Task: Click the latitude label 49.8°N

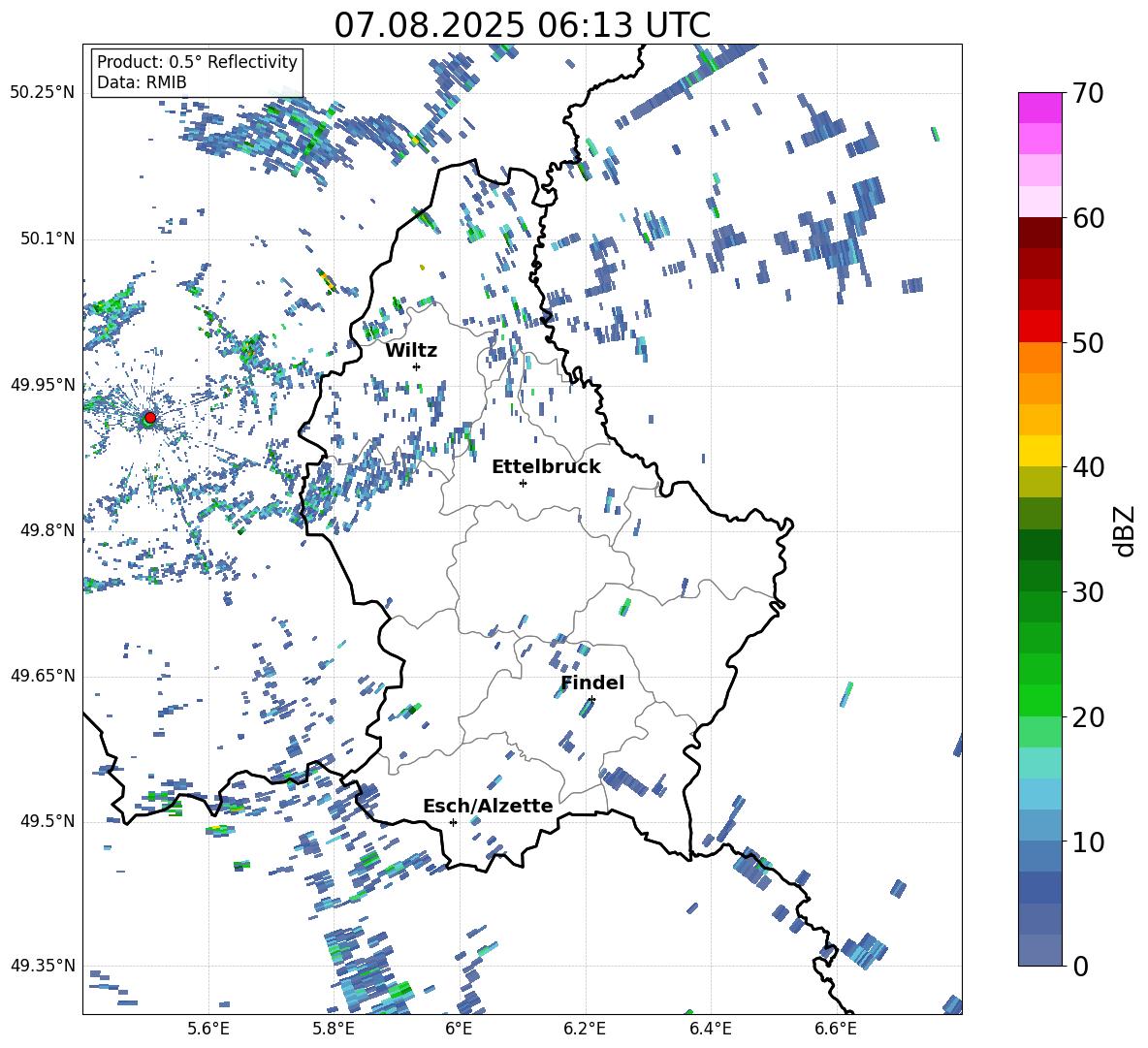Action: (47, 530)
